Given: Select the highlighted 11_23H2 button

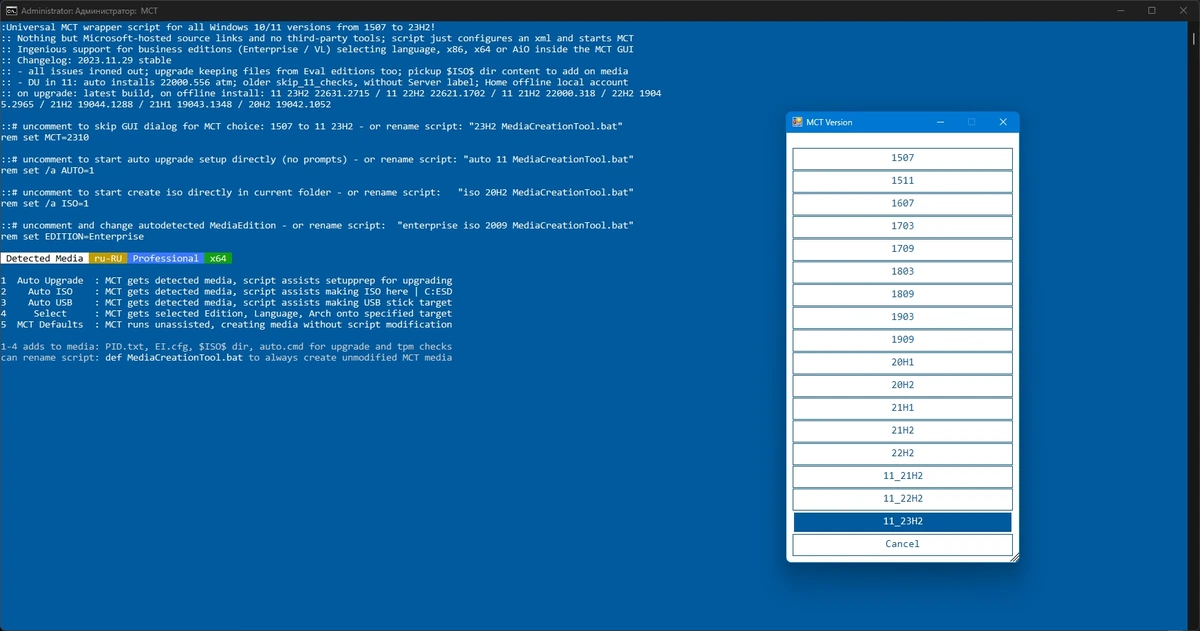Looking at the screenshot, I should 902,521.
